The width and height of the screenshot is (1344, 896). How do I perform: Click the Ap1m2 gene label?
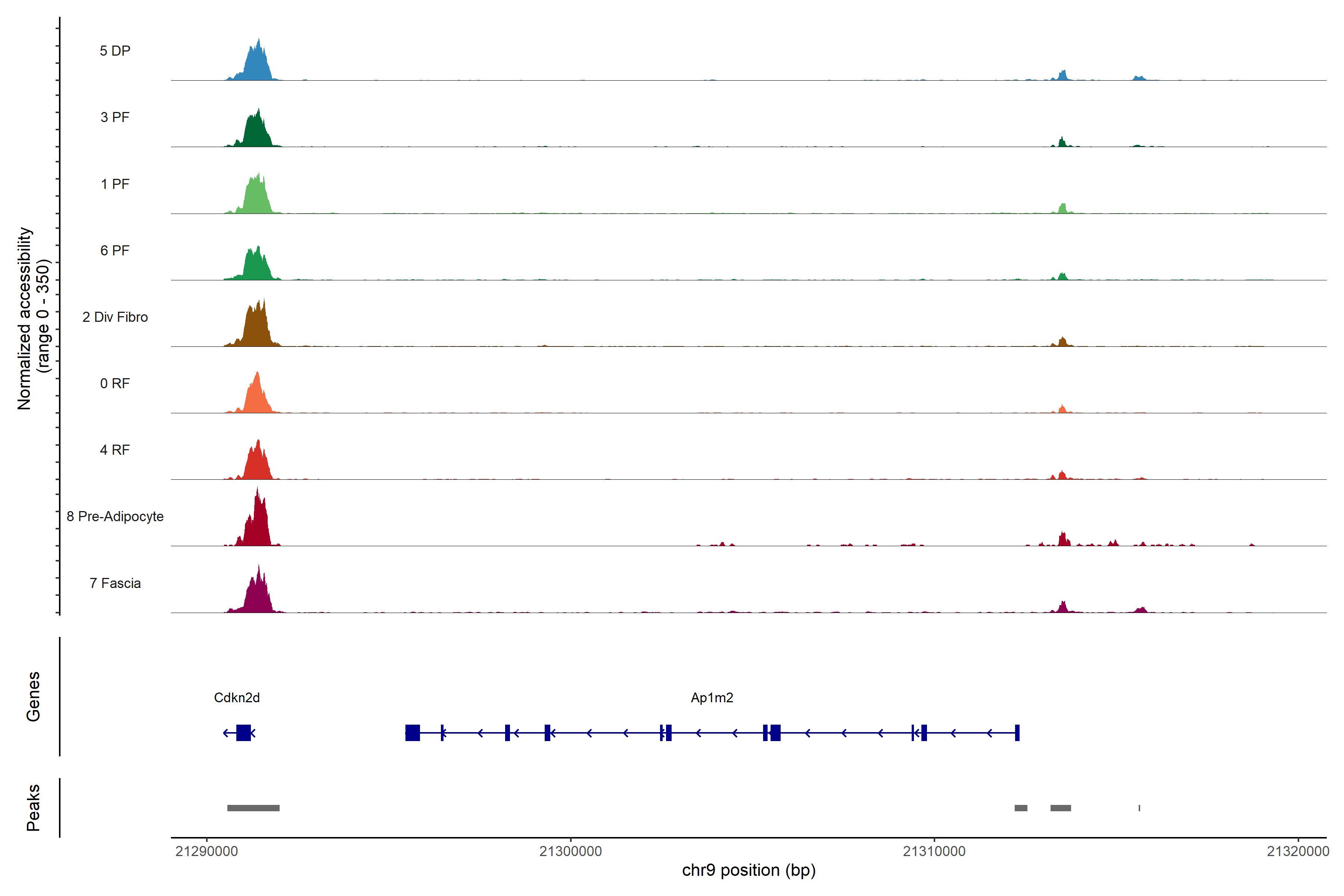tap(712, 698)
